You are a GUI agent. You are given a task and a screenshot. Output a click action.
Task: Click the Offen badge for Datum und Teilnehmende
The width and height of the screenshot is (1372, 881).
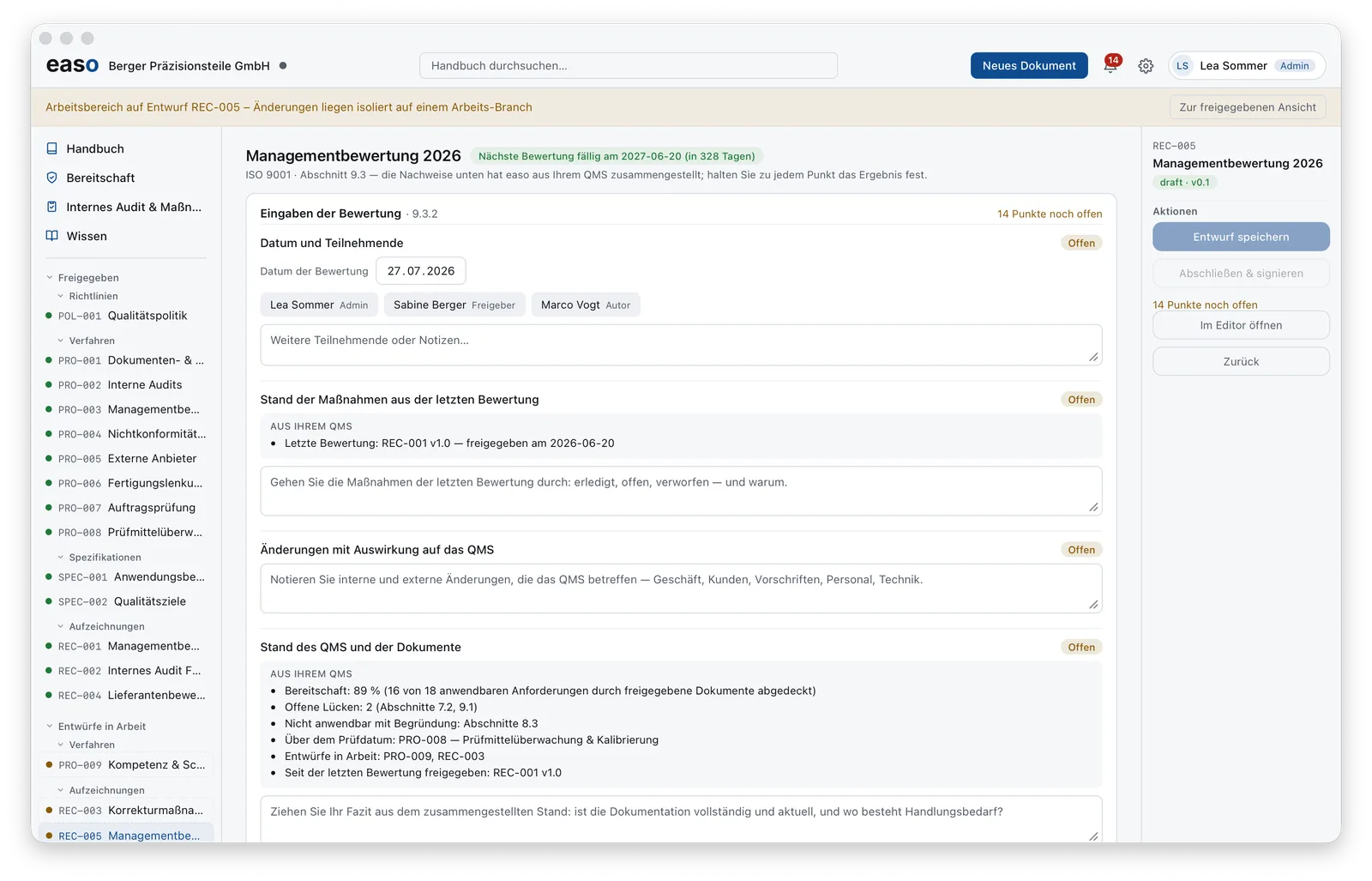pyautogui.click(x=1081, y=244)
